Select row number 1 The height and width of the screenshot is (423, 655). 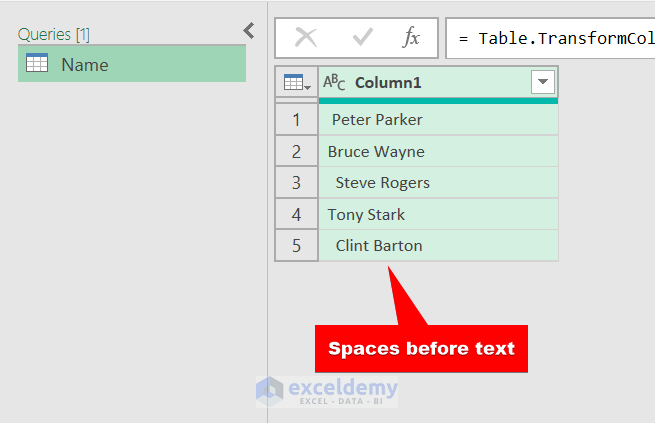[296, 120]
